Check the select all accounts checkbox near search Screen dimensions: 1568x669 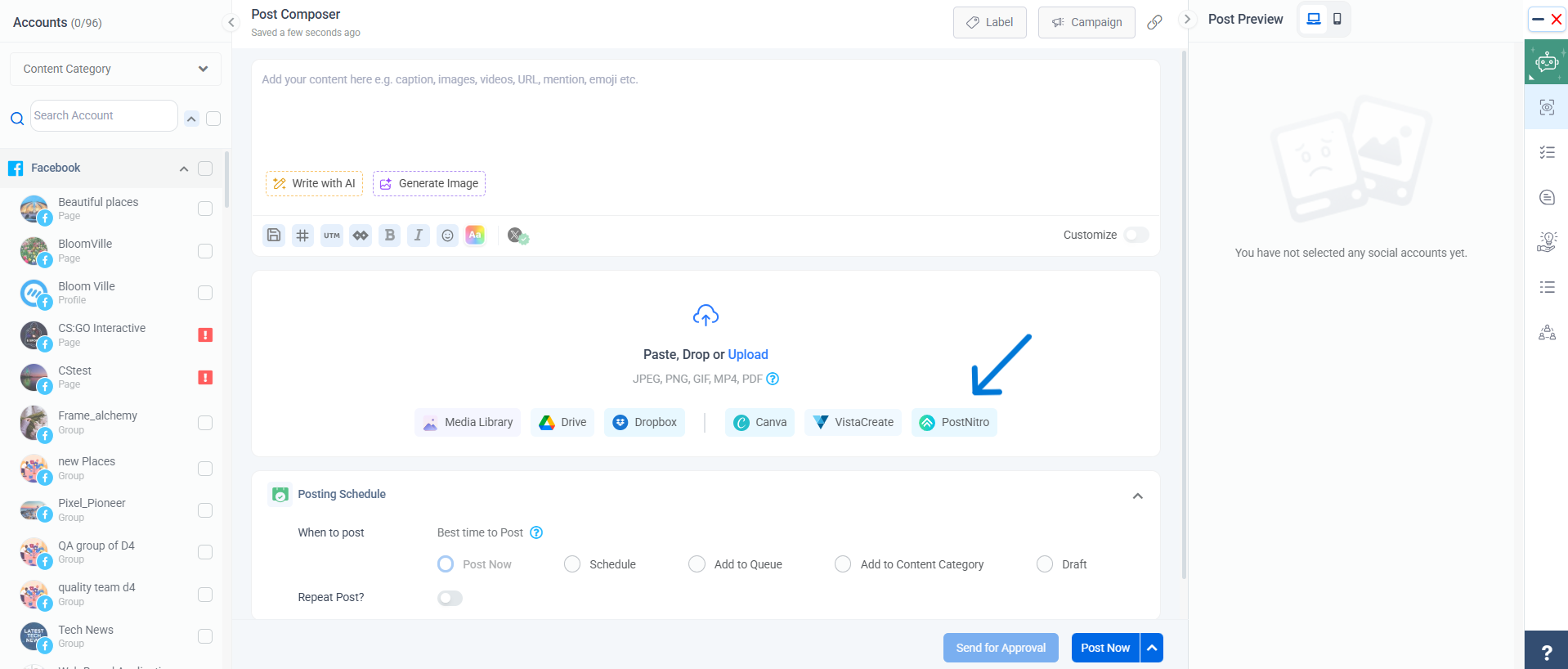[x=213, y=119]
